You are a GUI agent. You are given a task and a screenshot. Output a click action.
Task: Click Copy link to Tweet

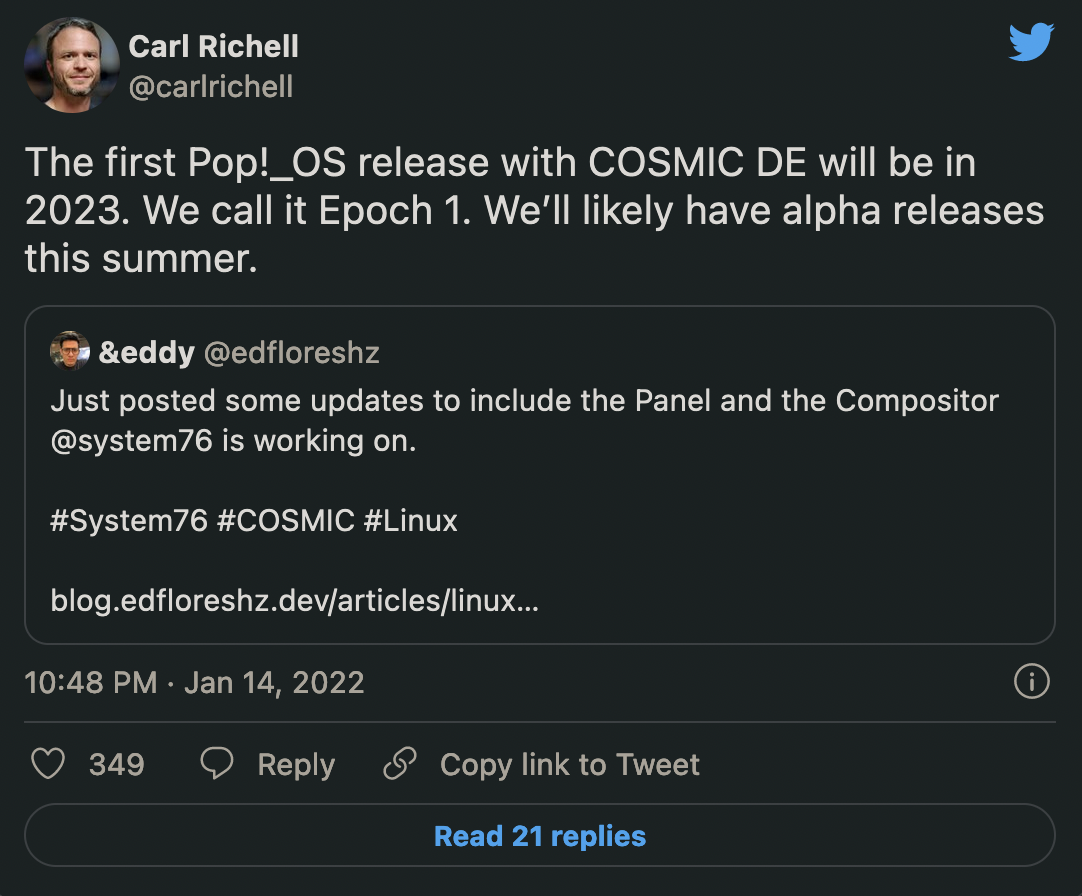pyautogui.click(x=568, y=764)
